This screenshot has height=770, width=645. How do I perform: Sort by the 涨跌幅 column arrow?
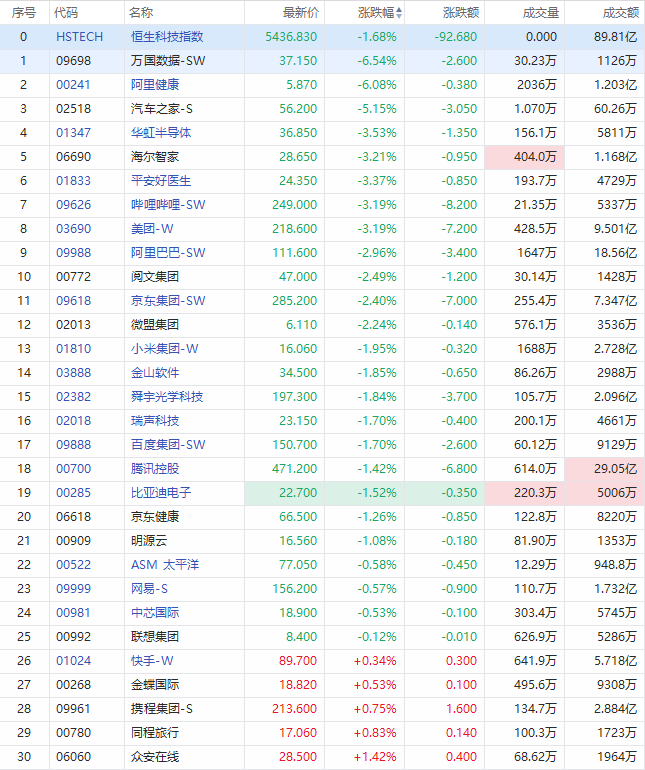point(399,13)
